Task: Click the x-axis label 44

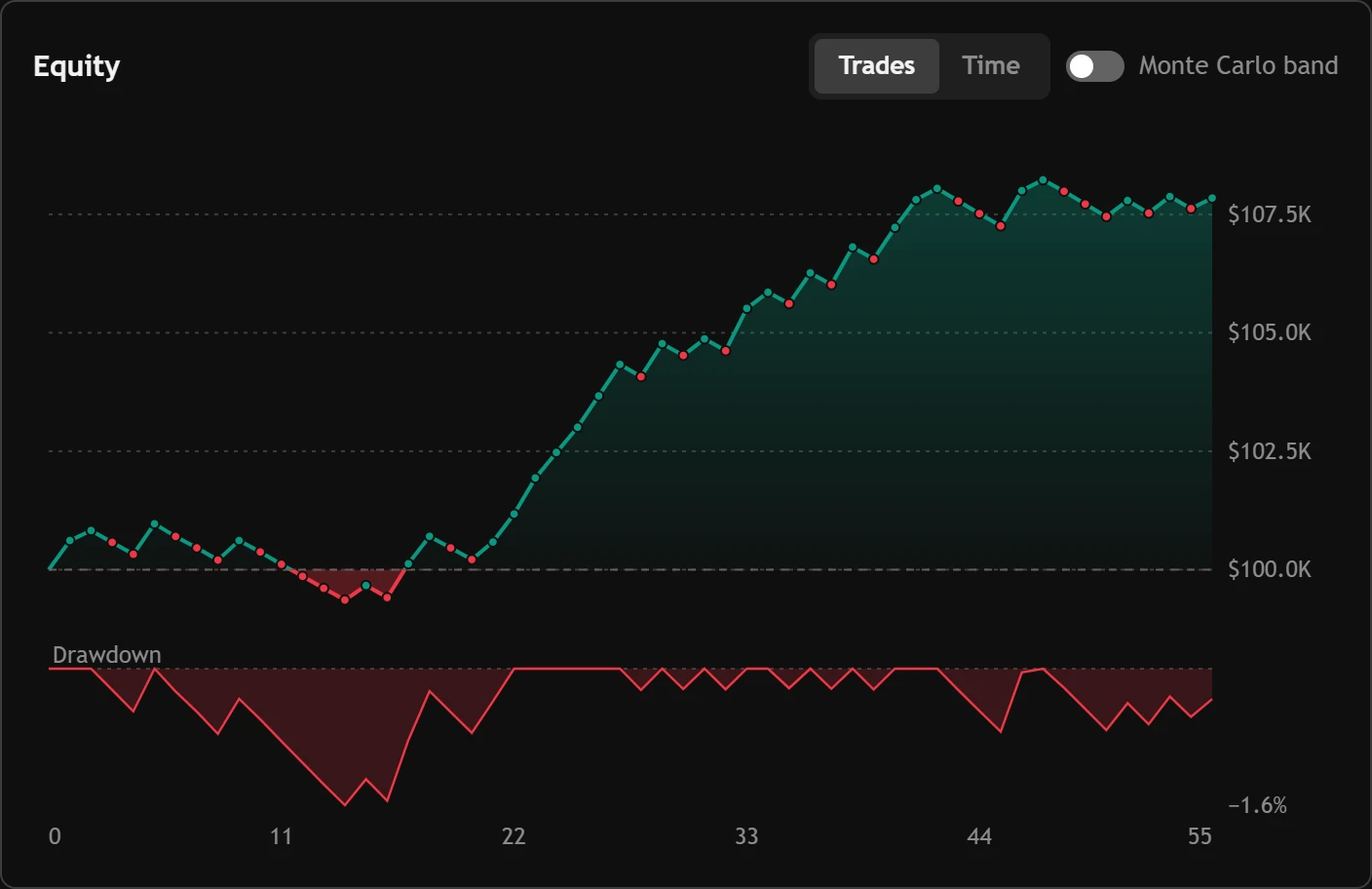Action: click(x=979, y=836)
